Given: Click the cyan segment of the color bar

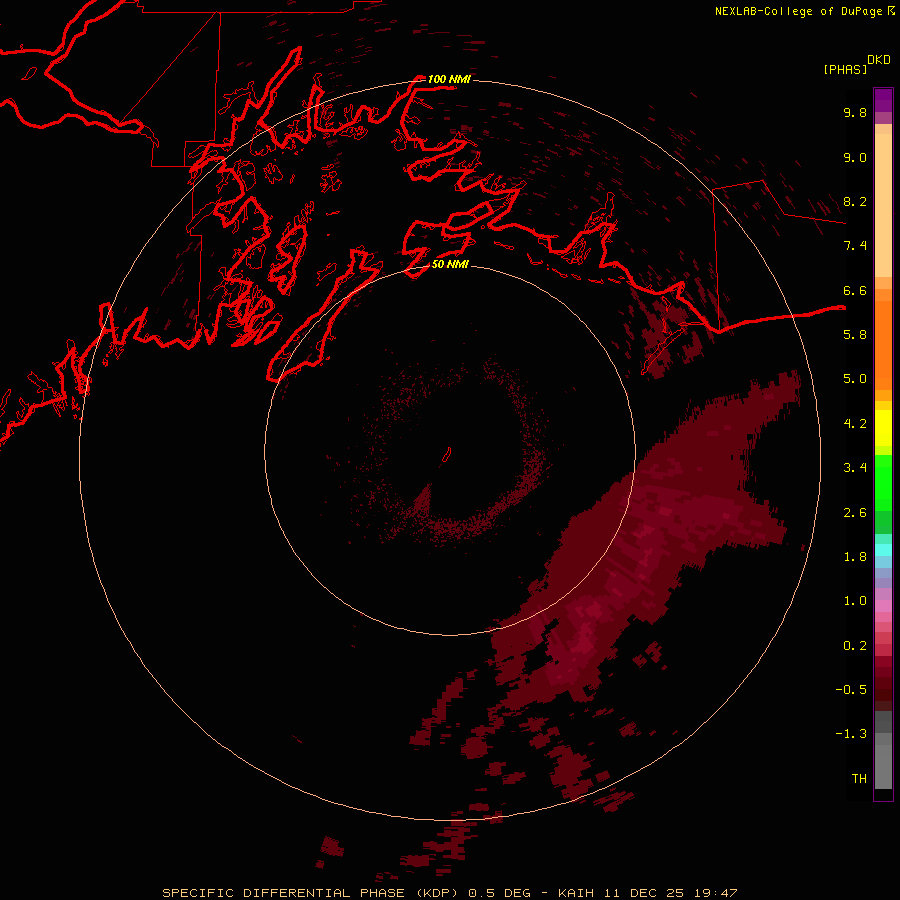Looking at the screenshot, I should tap(883, 549).
